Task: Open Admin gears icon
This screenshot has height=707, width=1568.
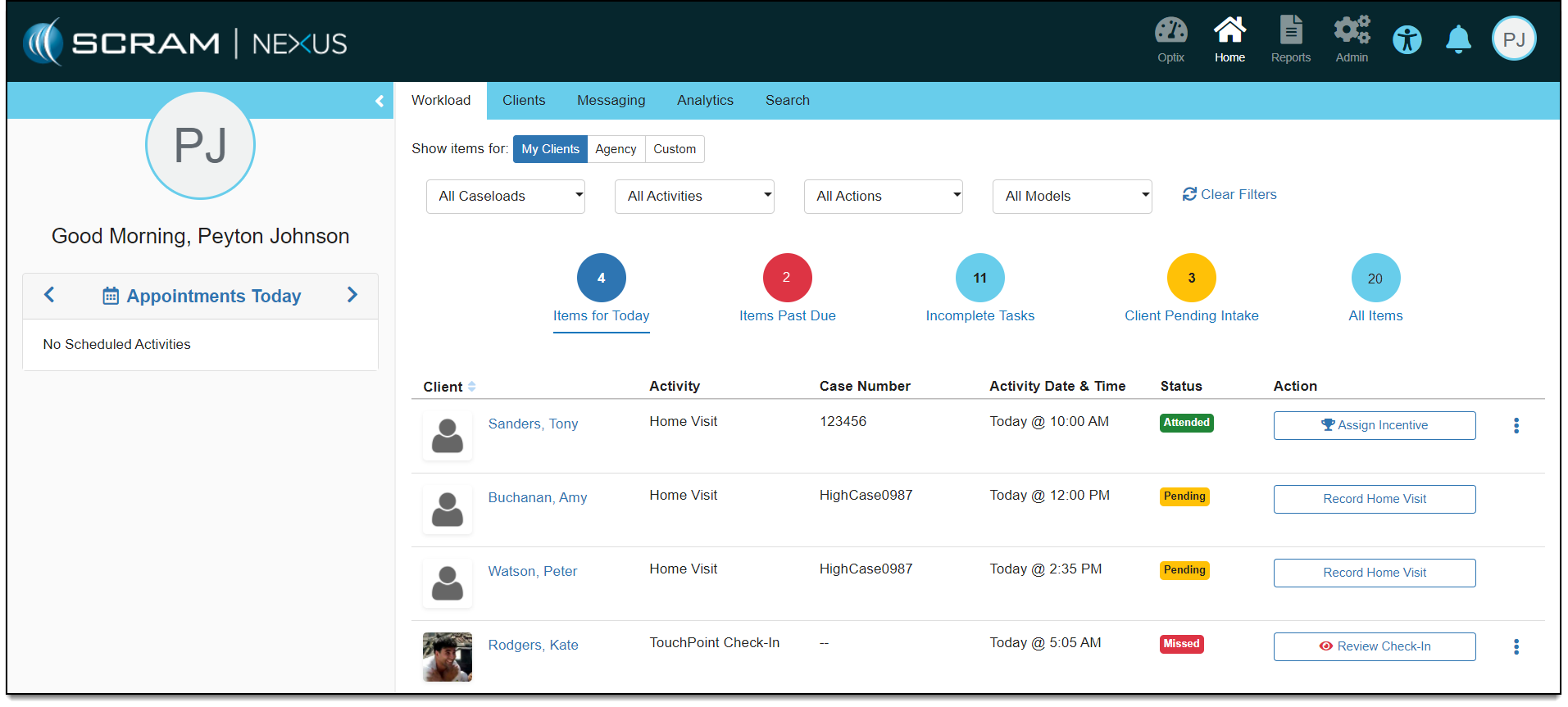Action: [1352, 33]
